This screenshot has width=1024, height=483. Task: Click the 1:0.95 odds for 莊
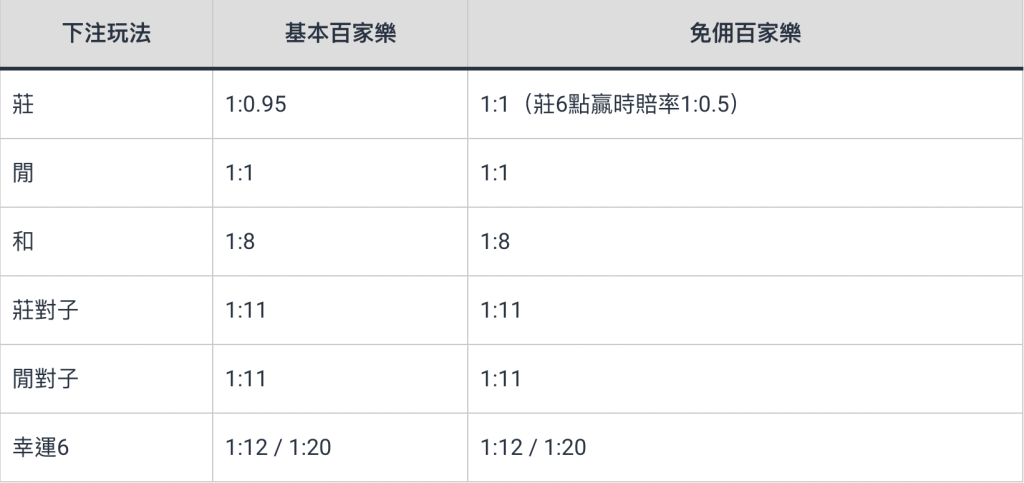click(x=257, y=104)
